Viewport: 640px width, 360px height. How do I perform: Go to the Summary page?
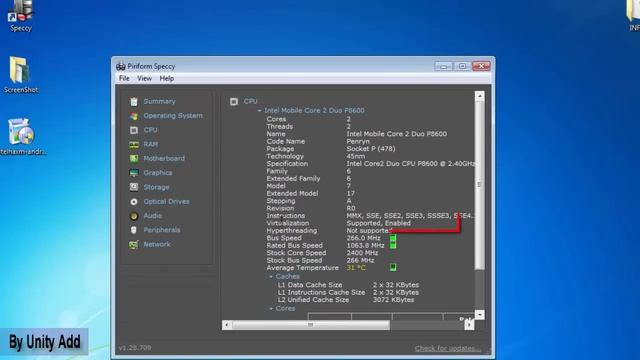(159, 101)
